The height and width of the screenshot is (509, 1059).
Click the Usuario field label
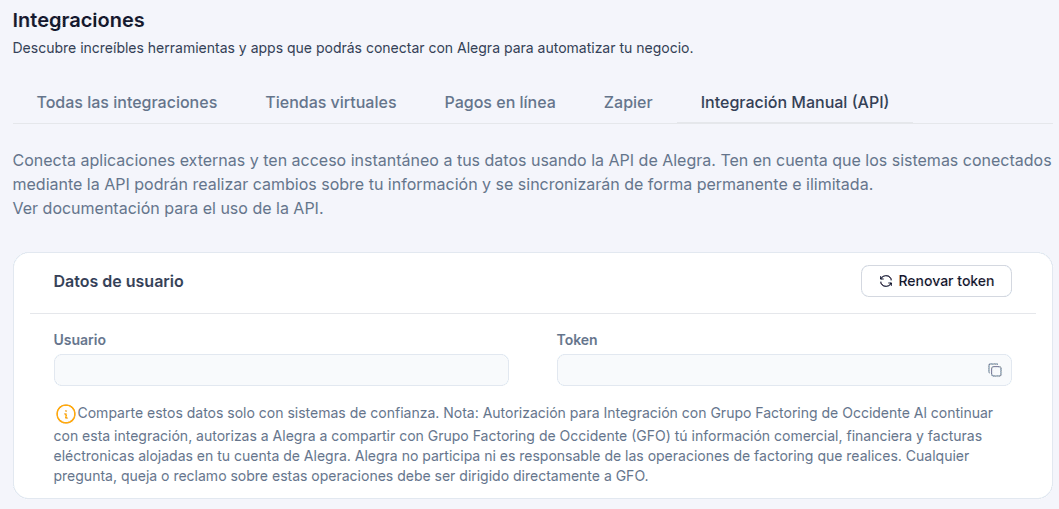point(80,340)
